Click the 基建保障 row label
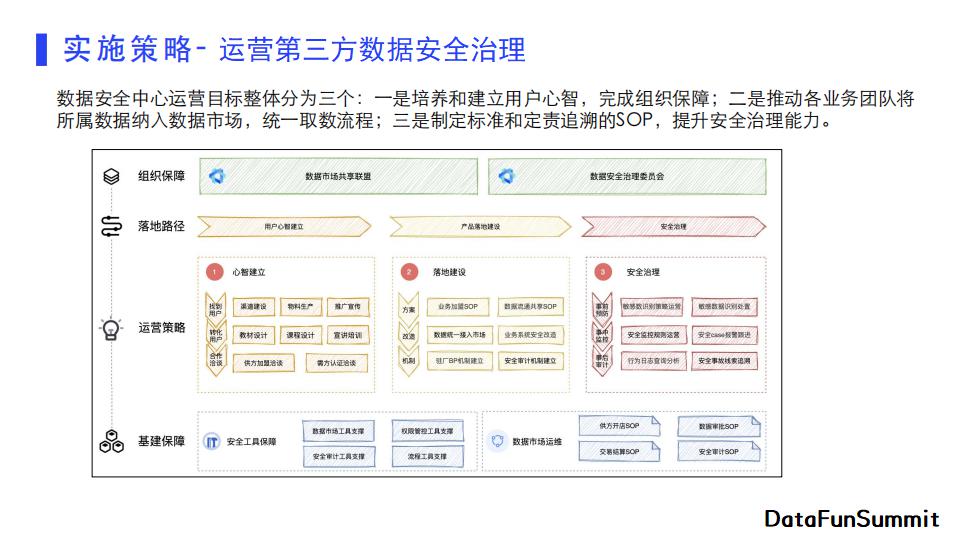Image resolution: width=960 pixels, height=540 pixels. click(161, 441)
